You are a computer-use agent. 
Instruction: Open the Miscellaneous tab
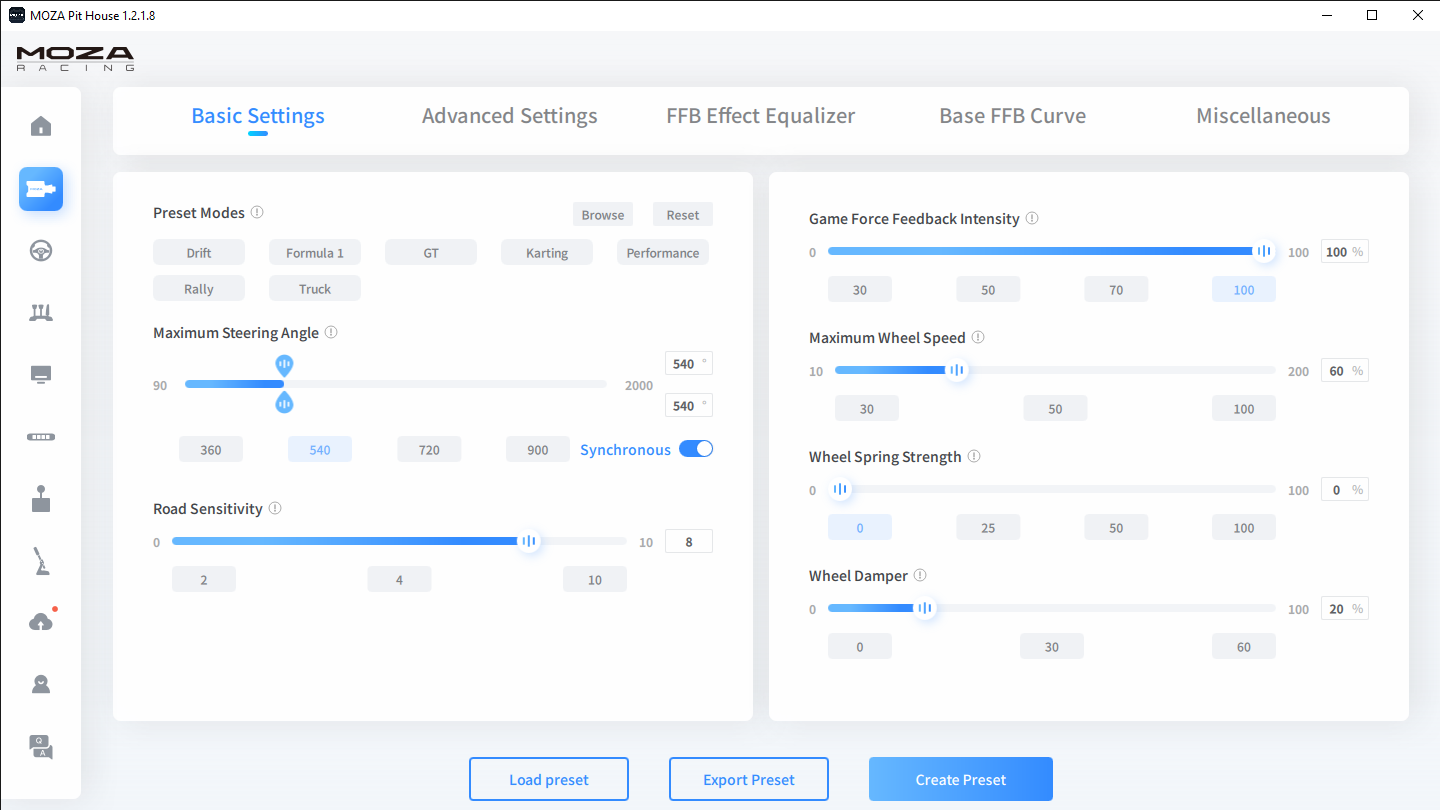click(x=1263, y=116)
